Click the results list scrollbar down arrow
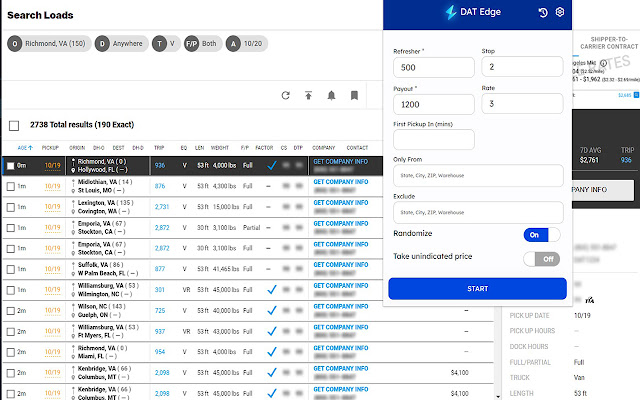 click(498, 396)
